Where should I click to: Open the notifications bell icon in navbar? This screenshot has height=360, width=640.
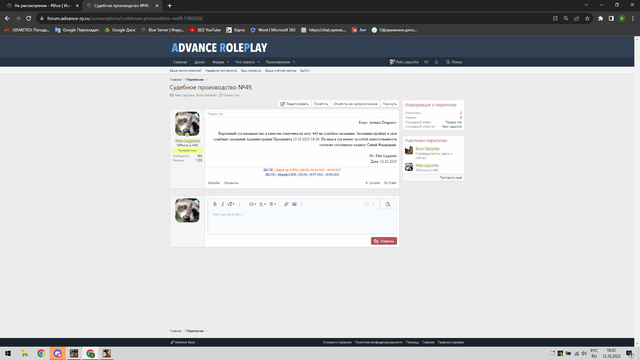coord(436,62)
